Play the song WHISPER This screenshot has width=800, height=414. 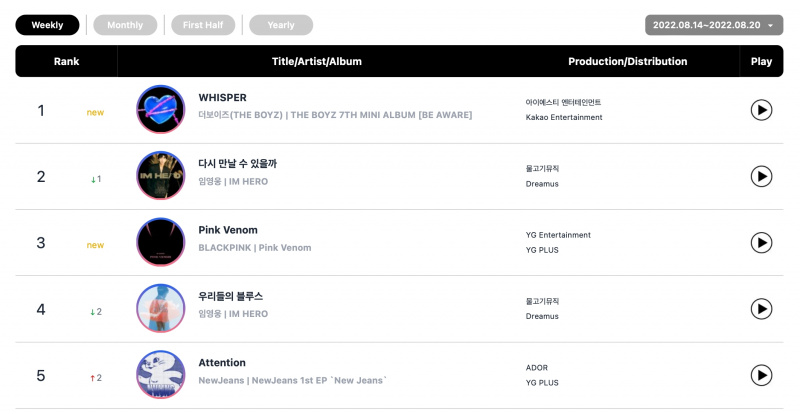[761, 110]
